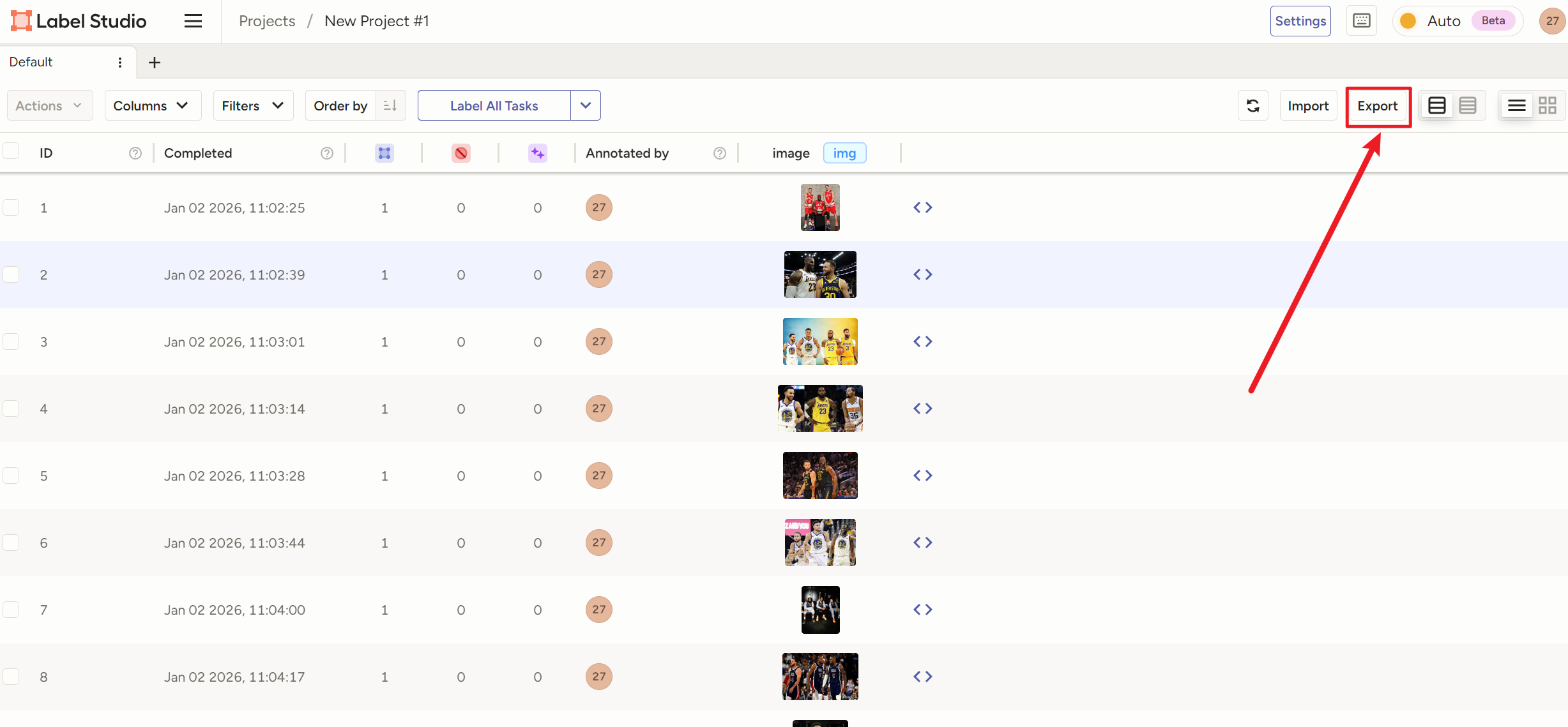Image resolution: width=1568 pixels, height=727 pixels.
Task: Select the compact row density icon
Action: pyautogui.click(x=1467, y=105)
